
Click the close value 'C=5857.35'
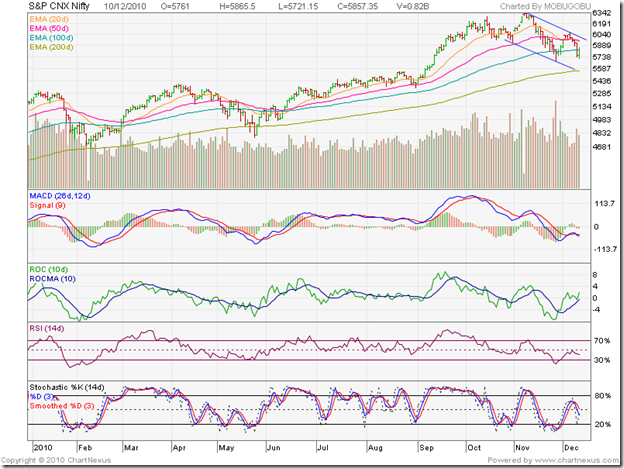point(357,6)
